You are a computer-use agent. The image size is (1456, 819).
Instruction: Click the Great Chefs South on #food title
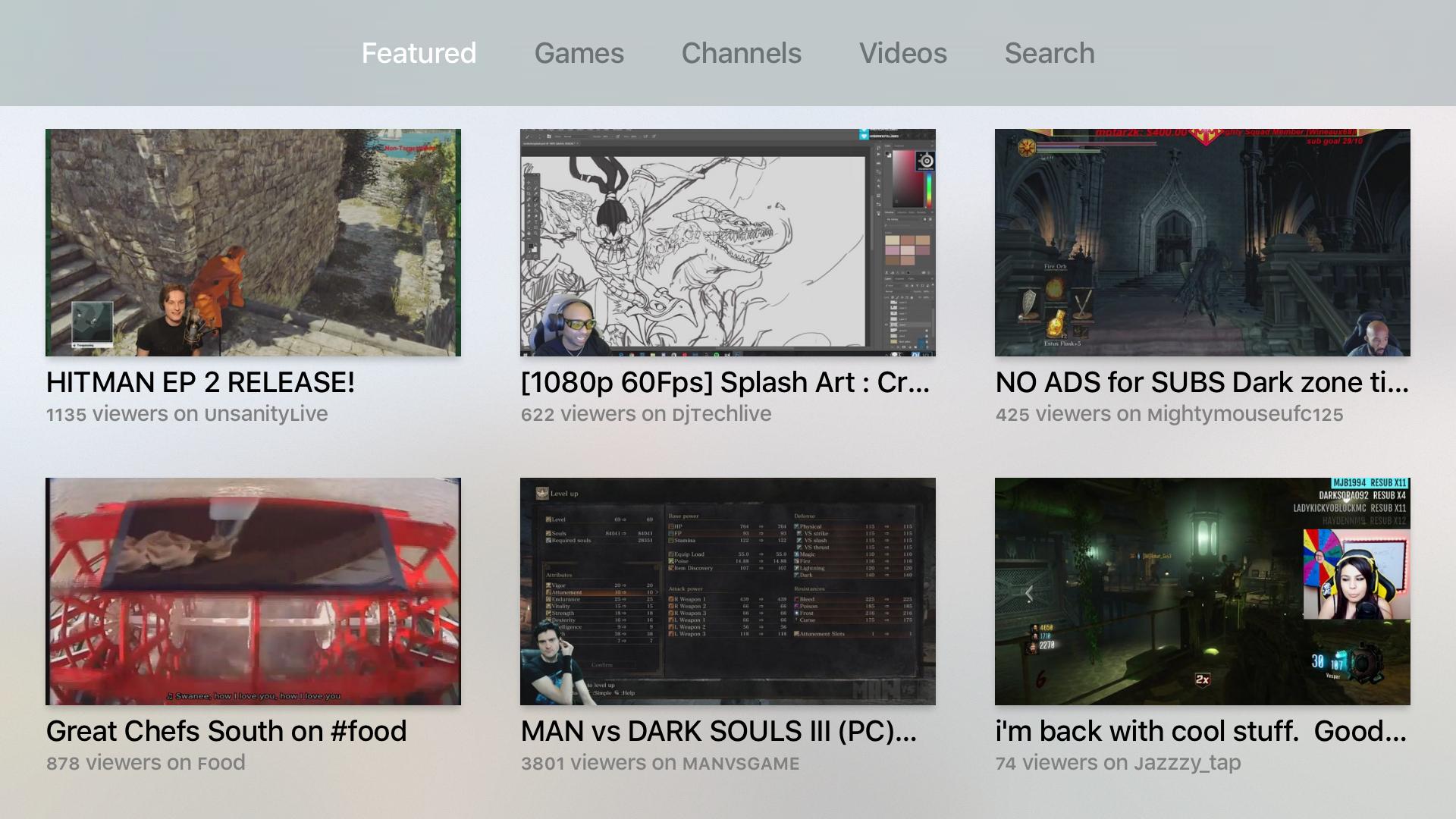[x=226, y=731]
